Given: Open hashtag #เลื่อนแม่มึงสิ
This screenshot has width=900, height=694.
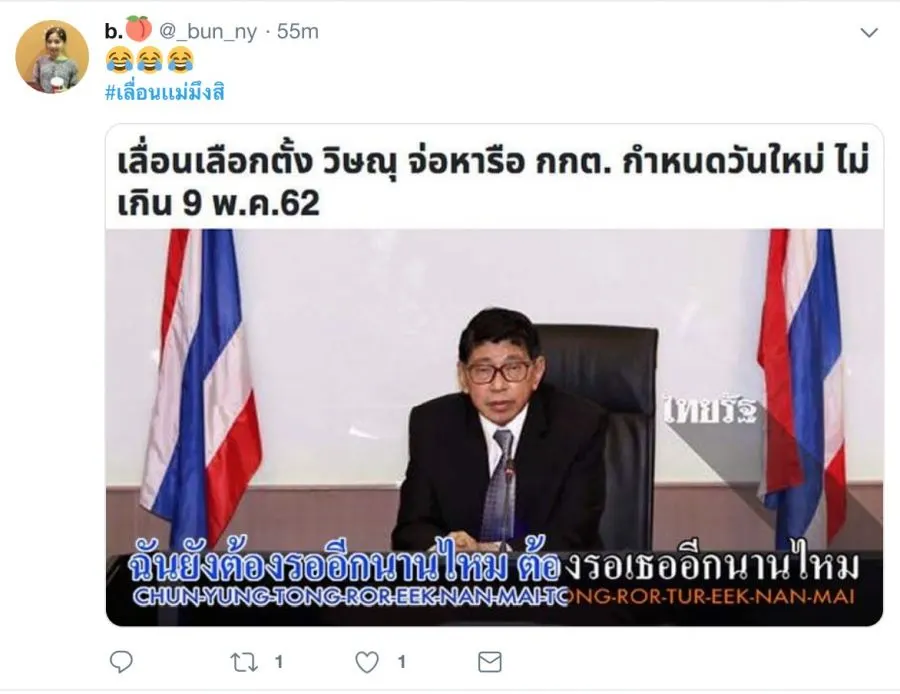Looking at the screenshot, I should [x=165, y=92].
